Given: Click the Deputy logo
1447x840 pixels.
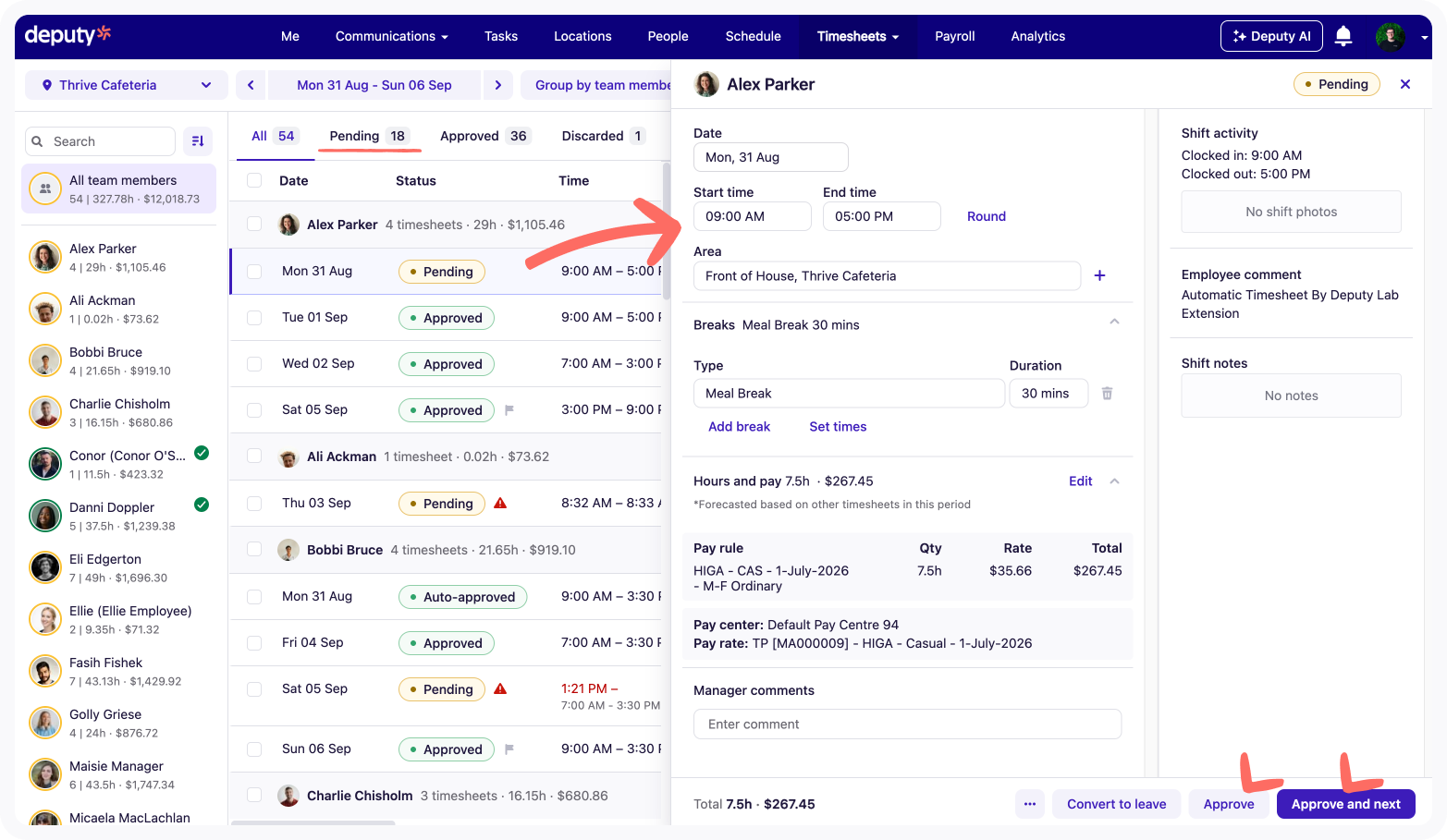Looking at the screenshot, I should [x=67, y=35].
